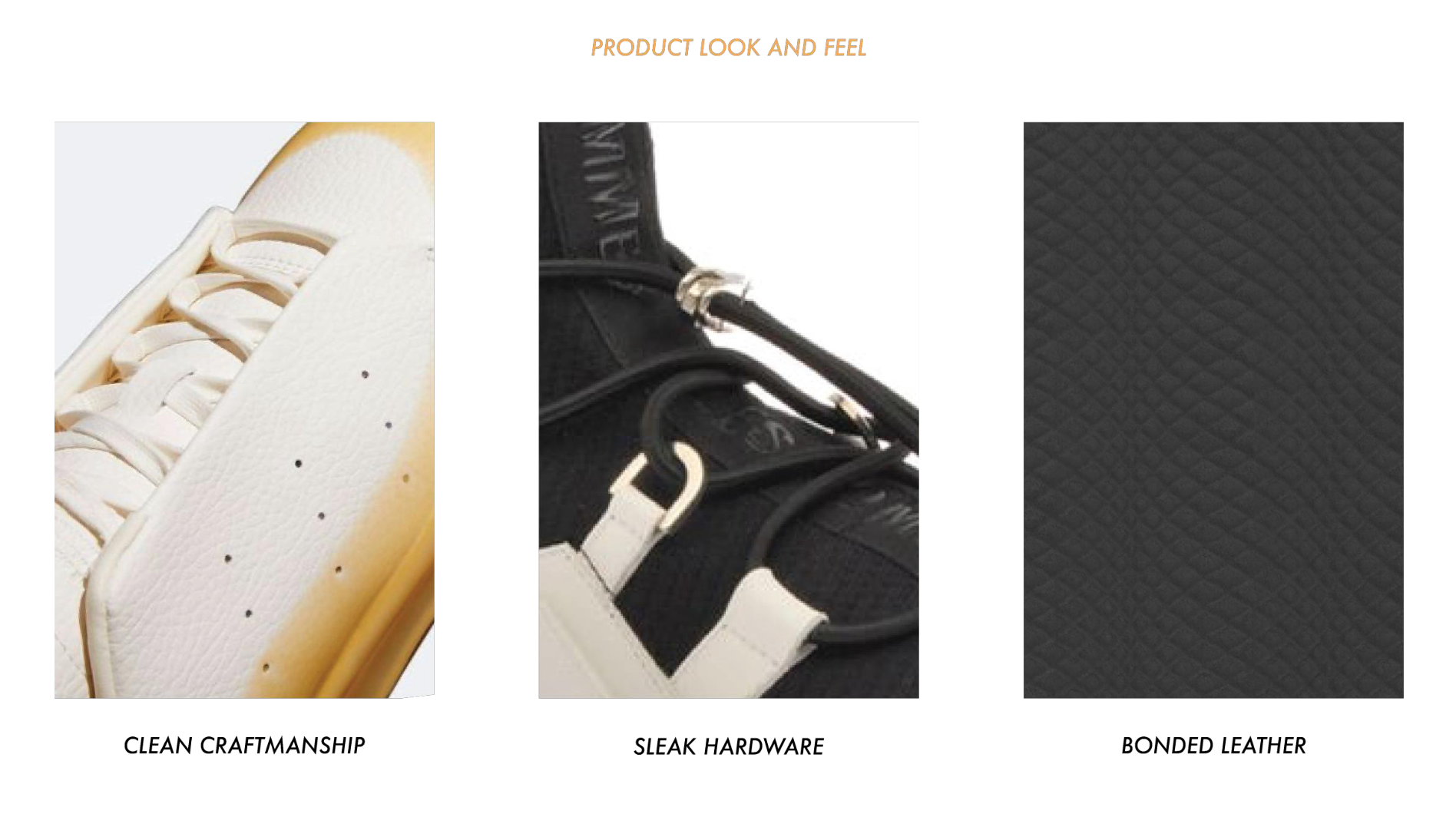Click the gold D-ring buckle on the white strap
The width and height of the screenshot is (1456, 817).
pyautogui.click(x=667, y=488)
